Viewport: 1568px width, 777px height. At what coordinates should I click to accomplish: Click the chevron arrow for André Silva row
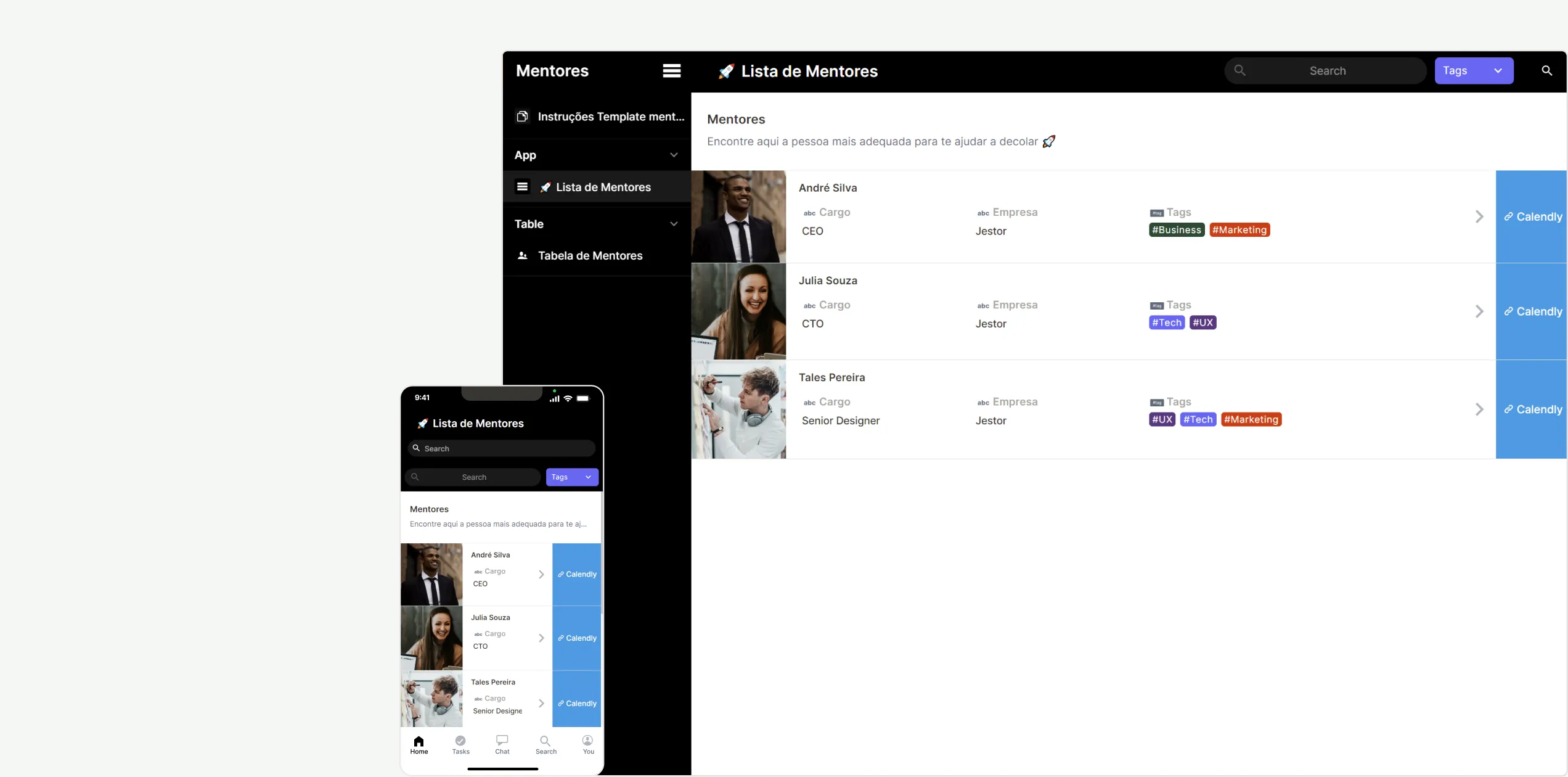tap(1479, 216)
